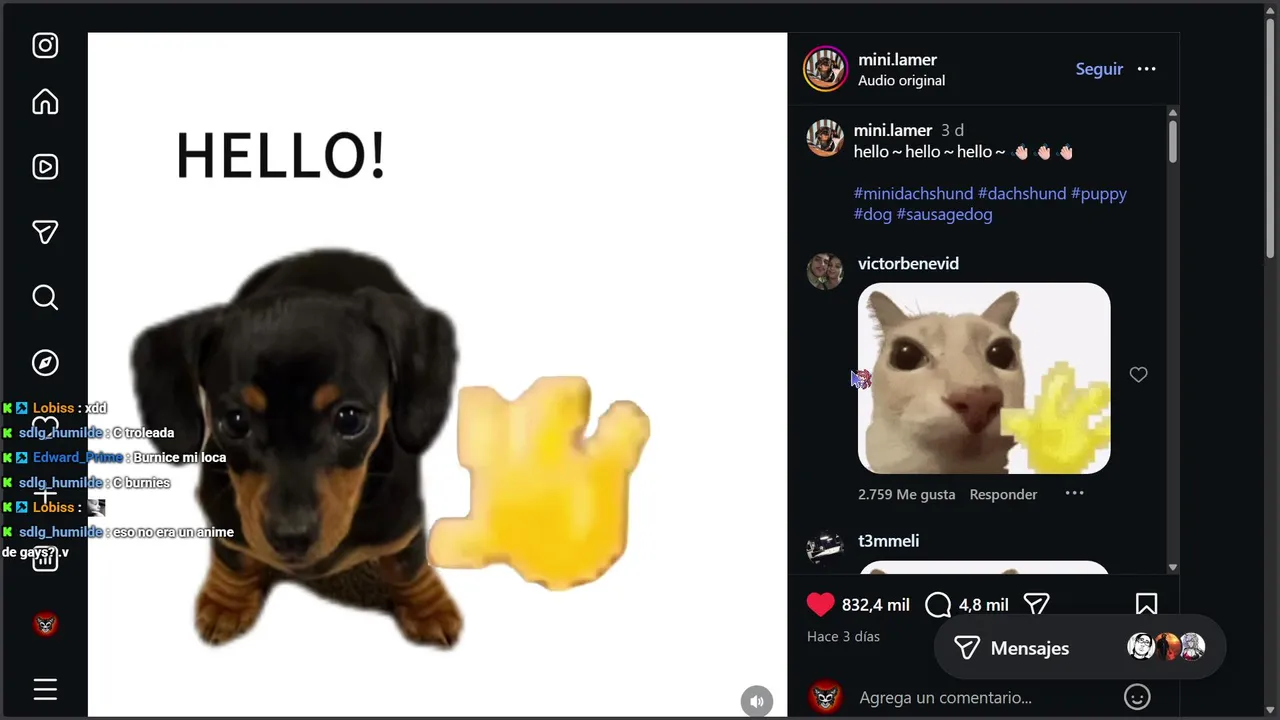Image resolution: width=1280 pixels, height=720 pixels.
Task: Unlike the post via red heart
Action: [x=820, y=604]
